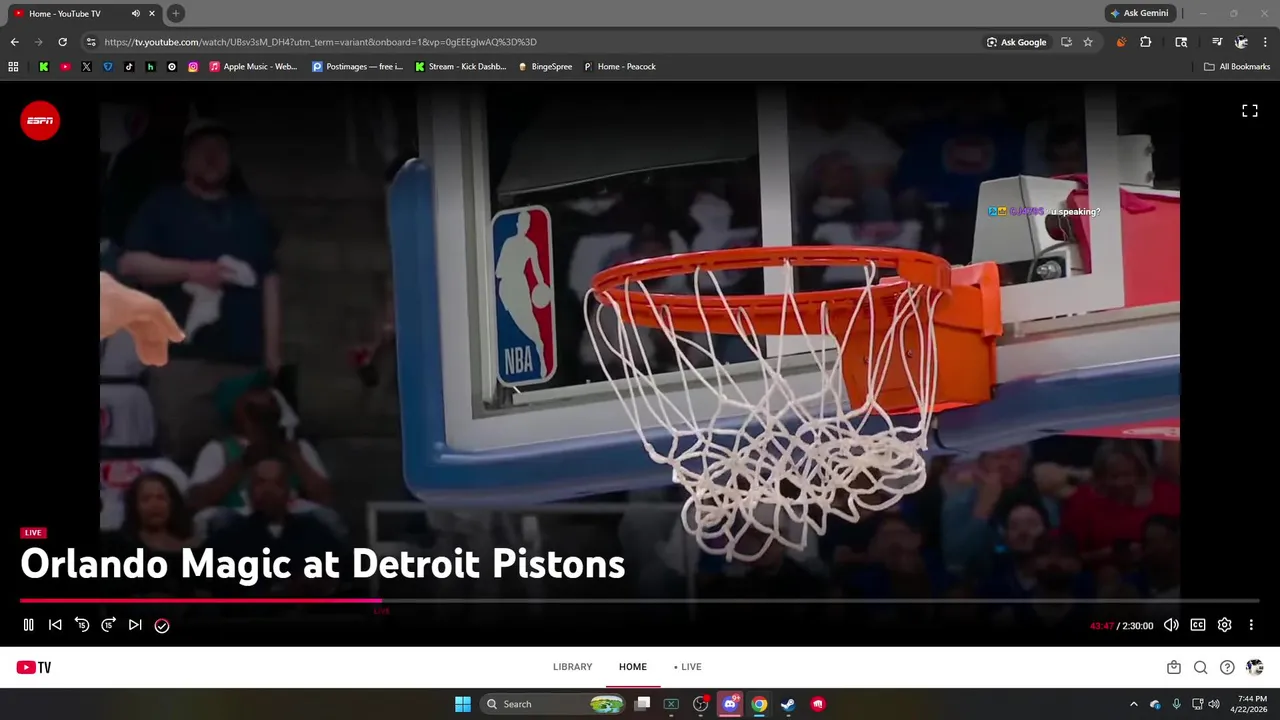
Task: Open the Extensions puzzle icon
Action: (1146, 42)
